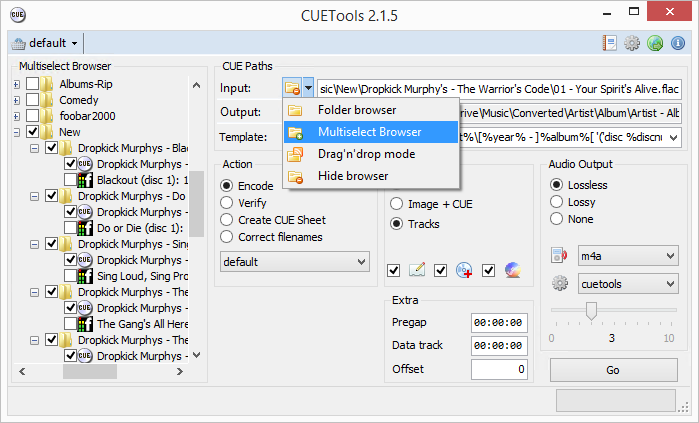Open the cuetools encoder dropdown
The height and width of the screenshot is (423, 699).
click(628, 284)
